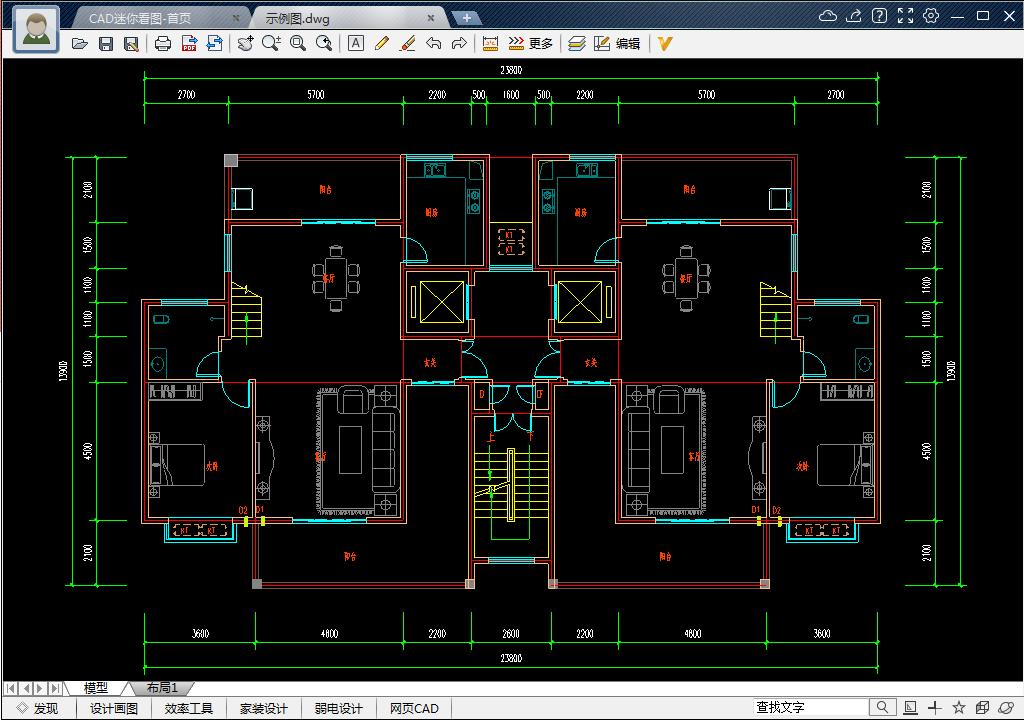This screenshot has width=1024, height=720.
Task: Open the 效率工具 link
Action: [x=189, y=709]
